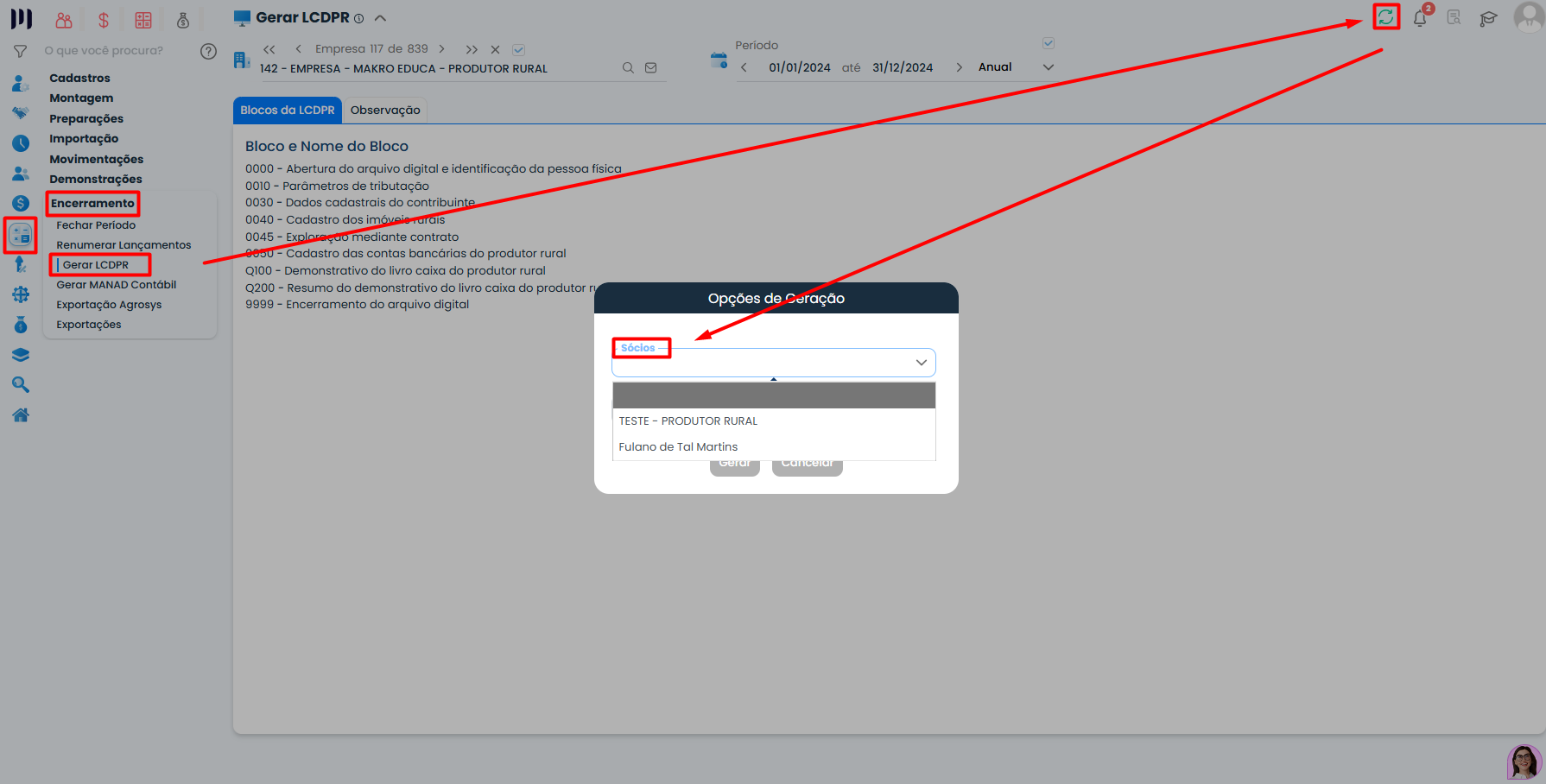Open Gerar LCDPR submenu item
Image resolution: width=1546 pixels, height=784 pixels.
coord(96,265)
